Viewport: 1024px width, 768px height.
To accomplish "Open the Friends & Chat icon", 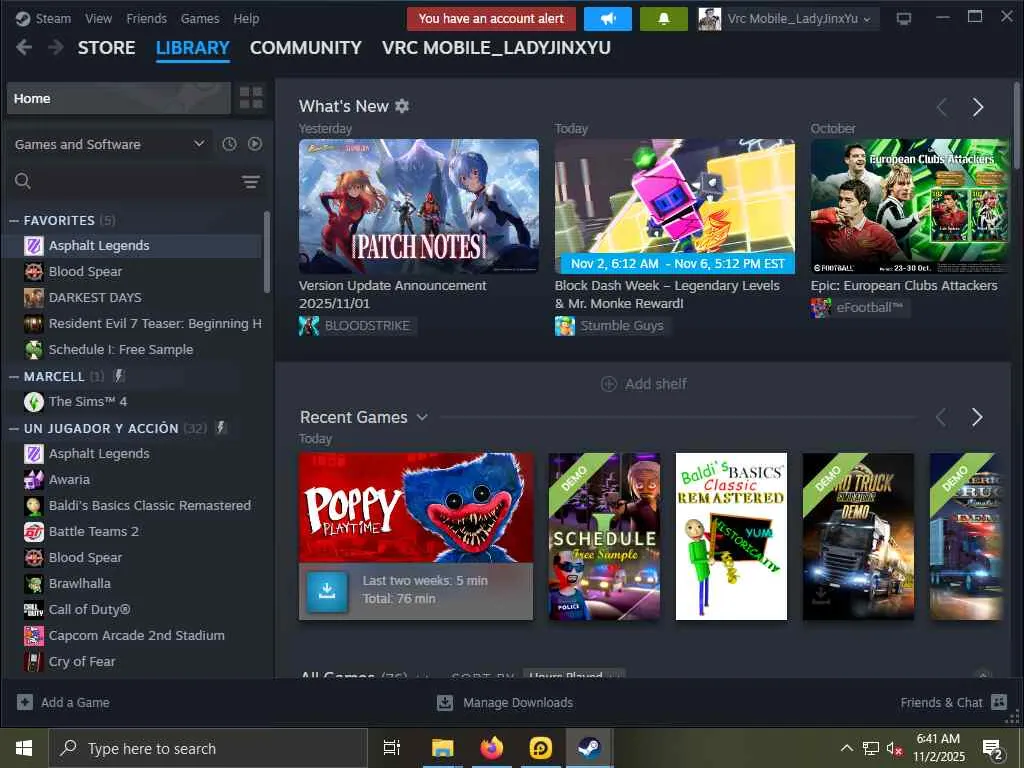I will tap(999, 702).
